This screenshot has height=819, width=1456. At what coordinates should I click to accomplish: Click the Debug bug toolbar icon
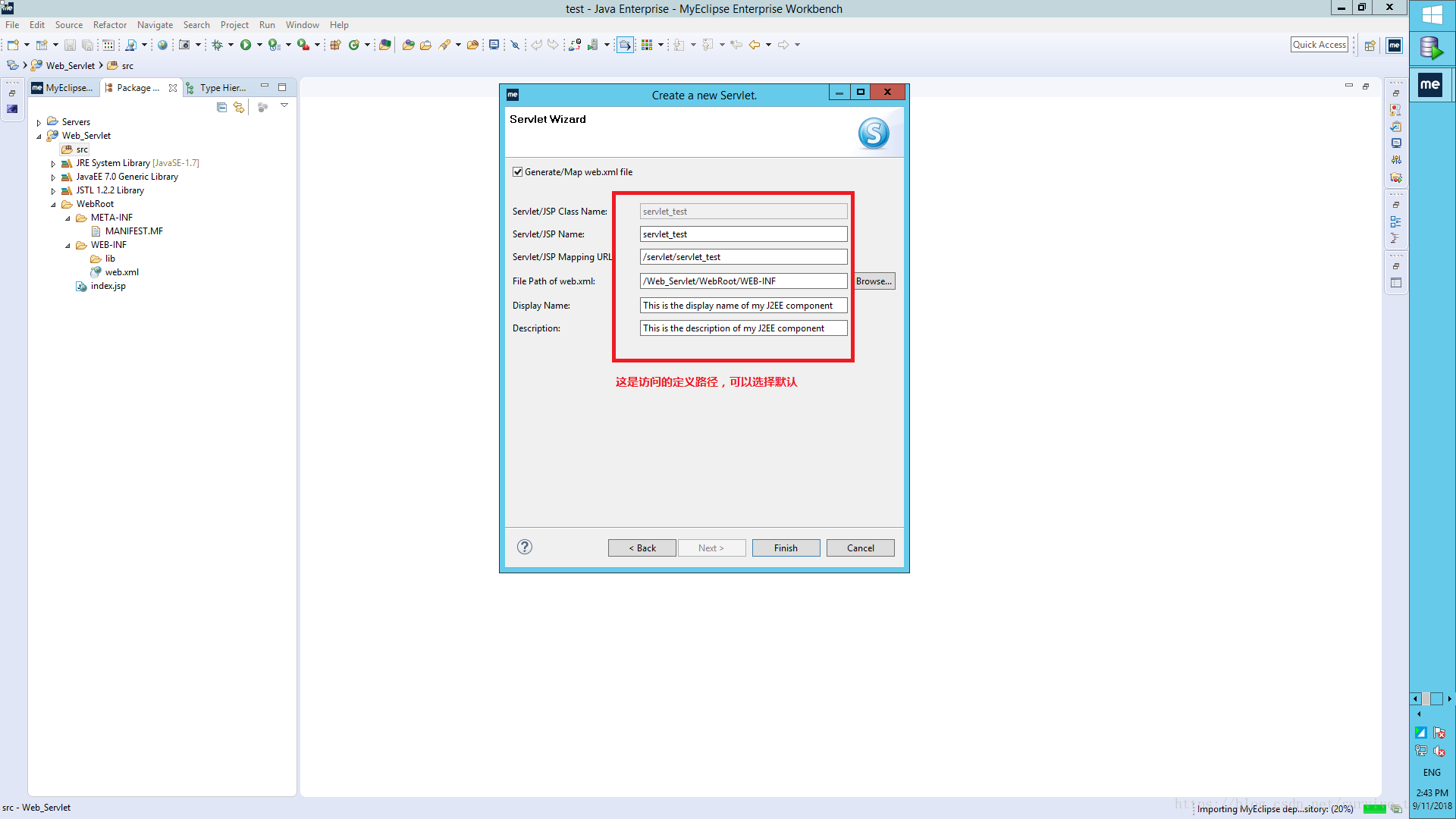click(x=218, y=45)
